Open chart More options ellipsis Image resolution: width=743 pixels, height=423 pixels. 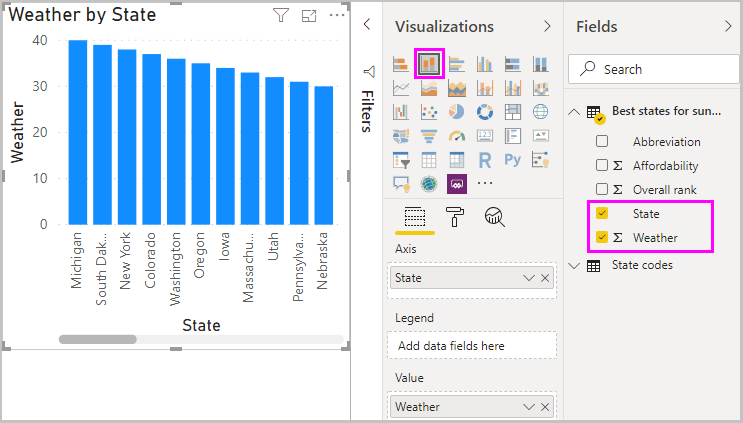pos(337,15)
